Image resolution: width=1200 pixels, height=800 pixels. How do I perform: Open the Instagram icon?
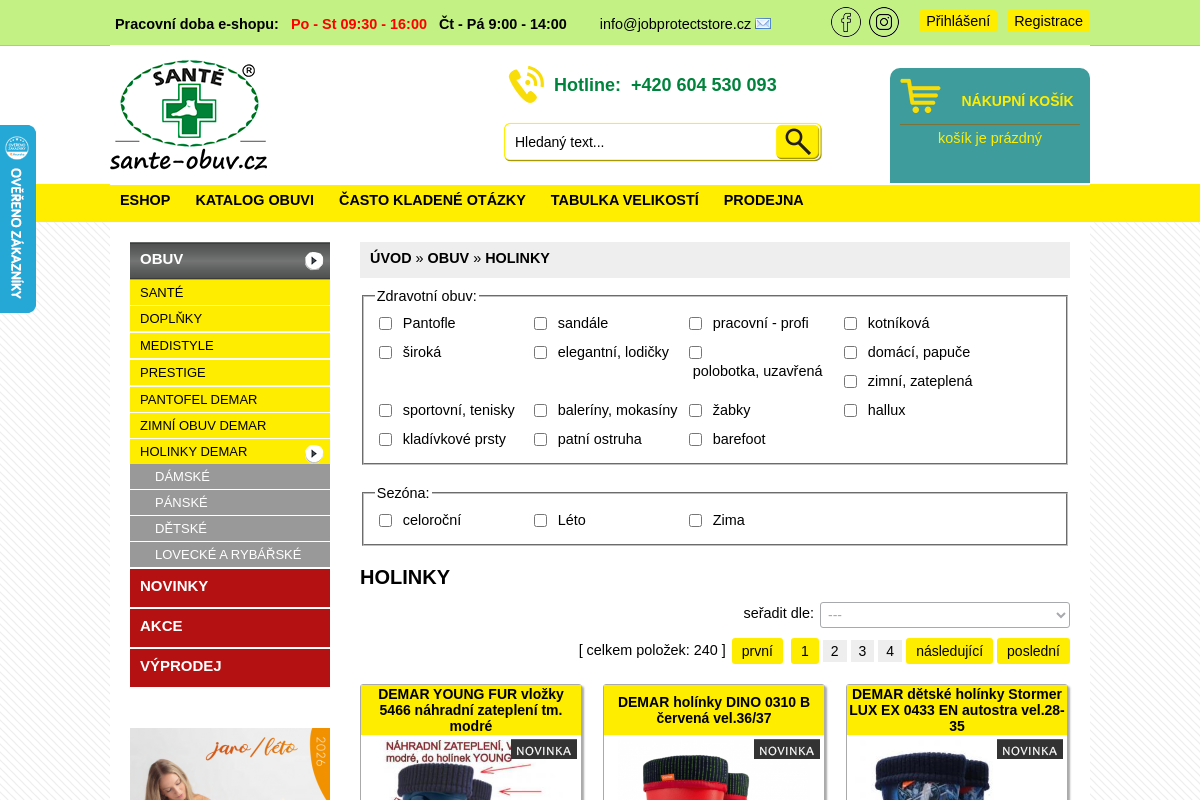884,21
